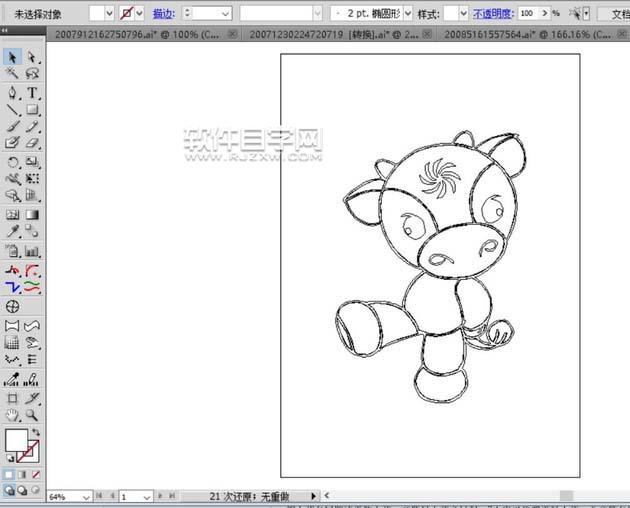
Task: Go to the next artboard
Action: click(x=160, y=496)
